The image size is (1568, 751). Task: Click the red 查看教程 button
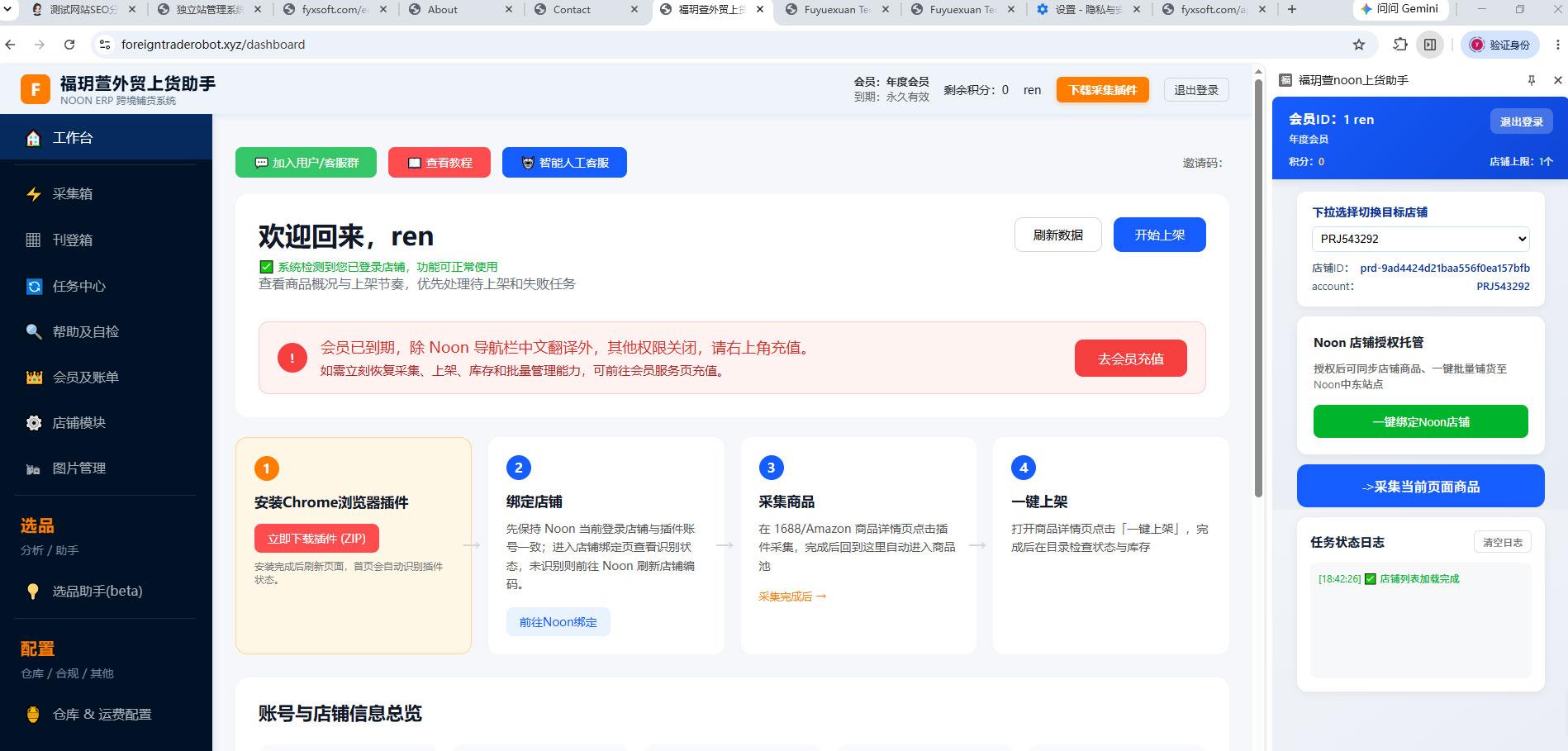click(x=440, y=163)
